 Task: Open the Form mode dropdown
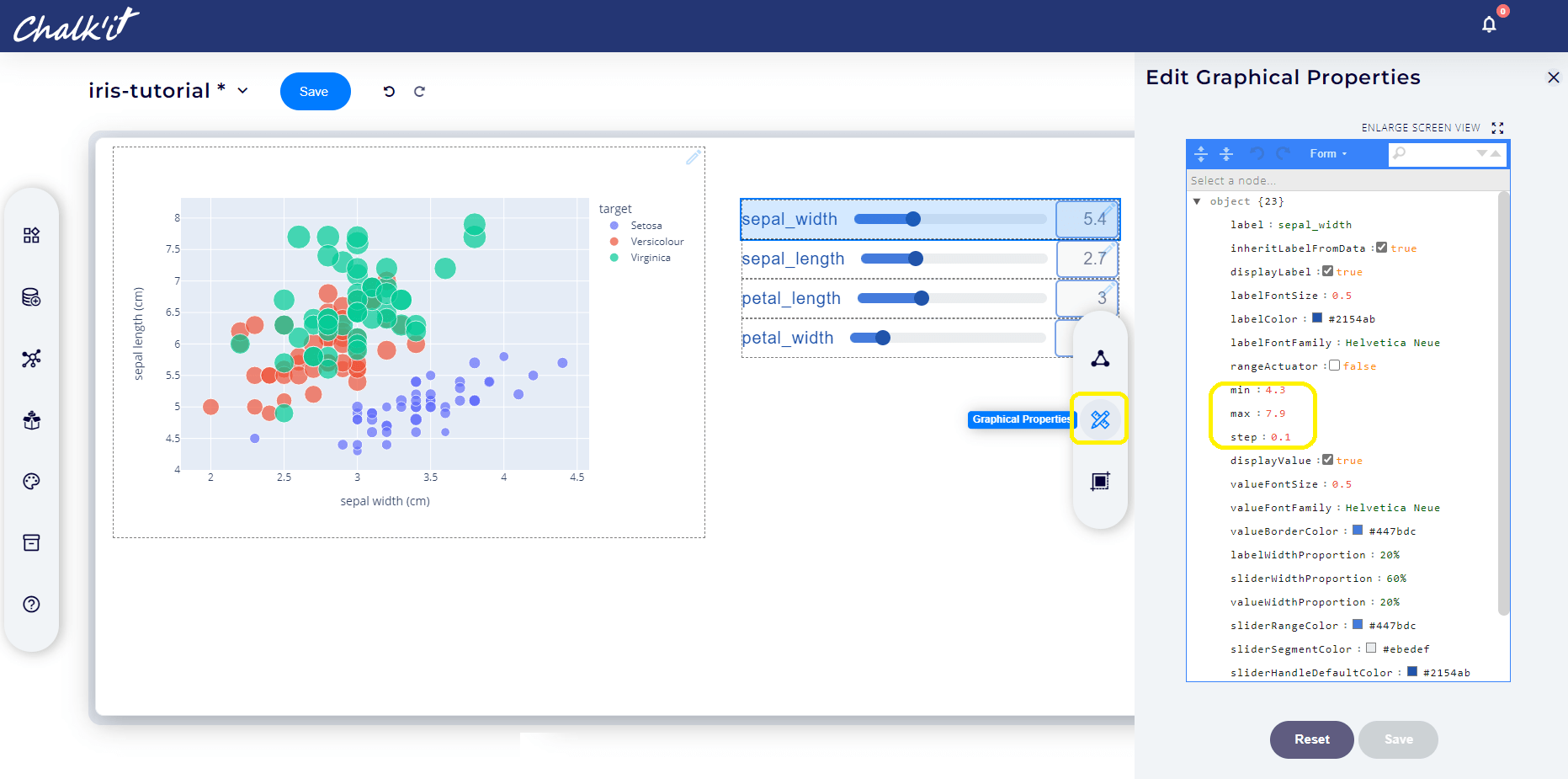click(1328, 153)
